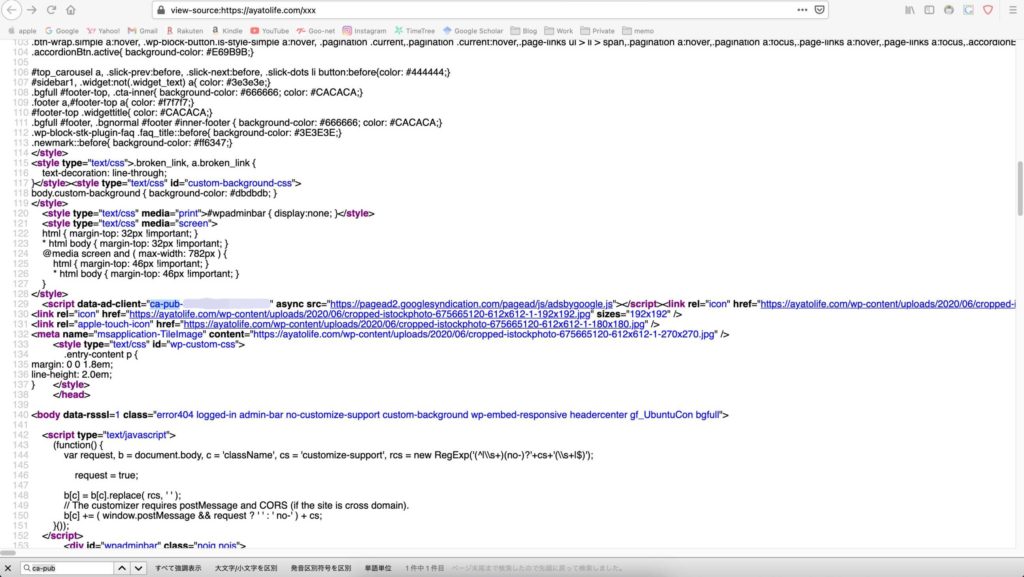Viewport: 1024px width, 577px height.
Task: Click the vertical scrollbar thumb
Action: [x=1019, y=188]
